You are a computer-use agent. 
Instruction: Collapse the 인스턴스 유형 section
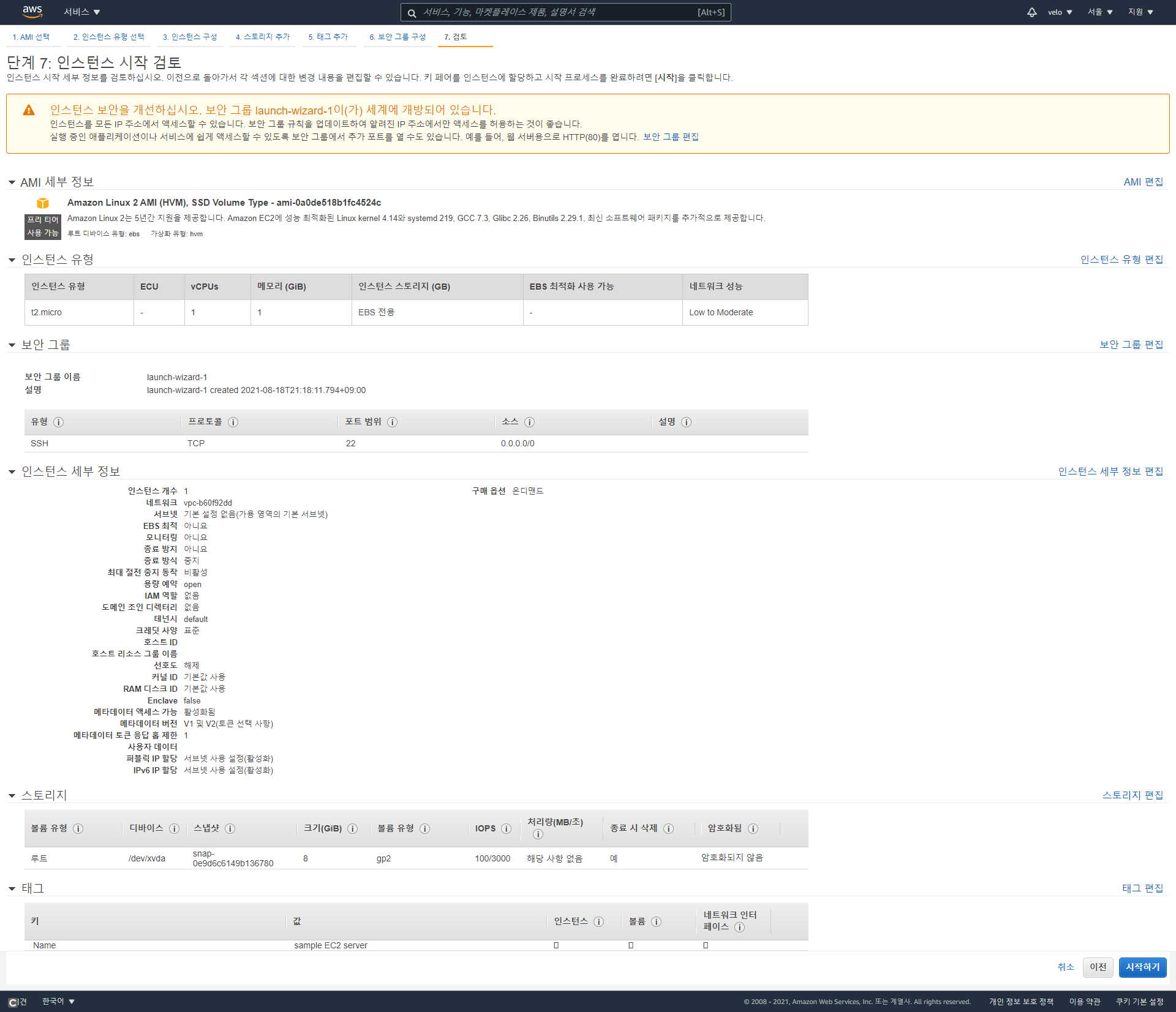pyautogui.click(x=12, y=260)
